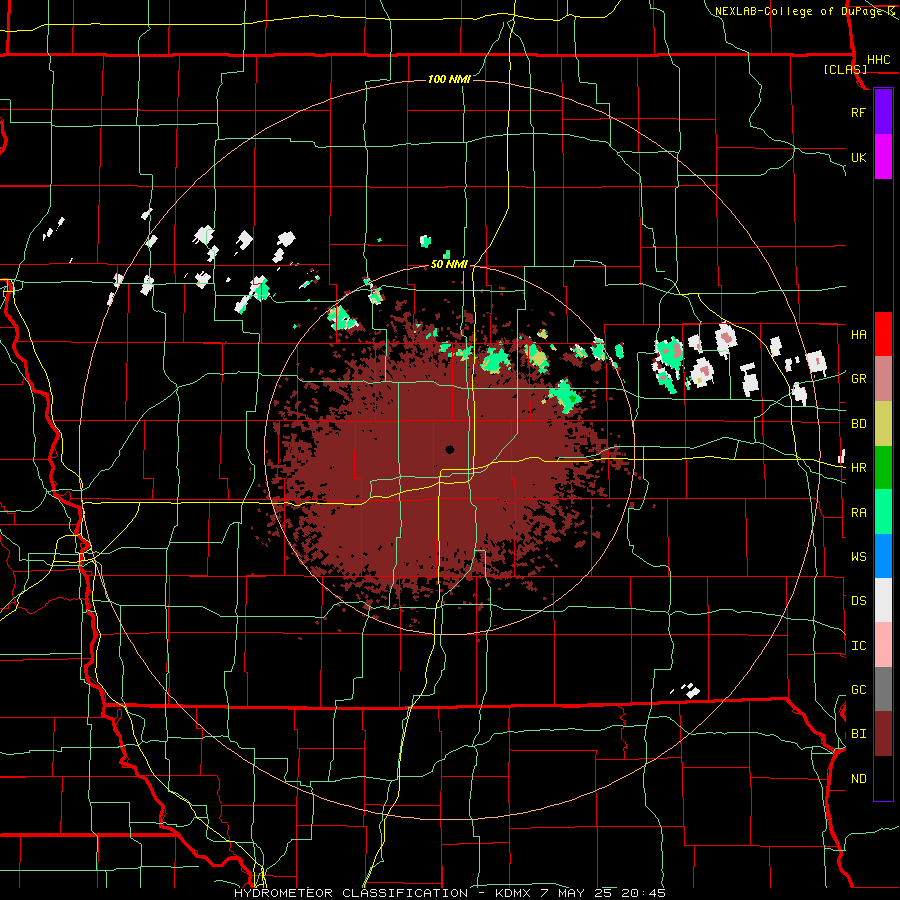900x900 pixels.
Task: Click the HA legend label
Action: [x=859, y=334]
